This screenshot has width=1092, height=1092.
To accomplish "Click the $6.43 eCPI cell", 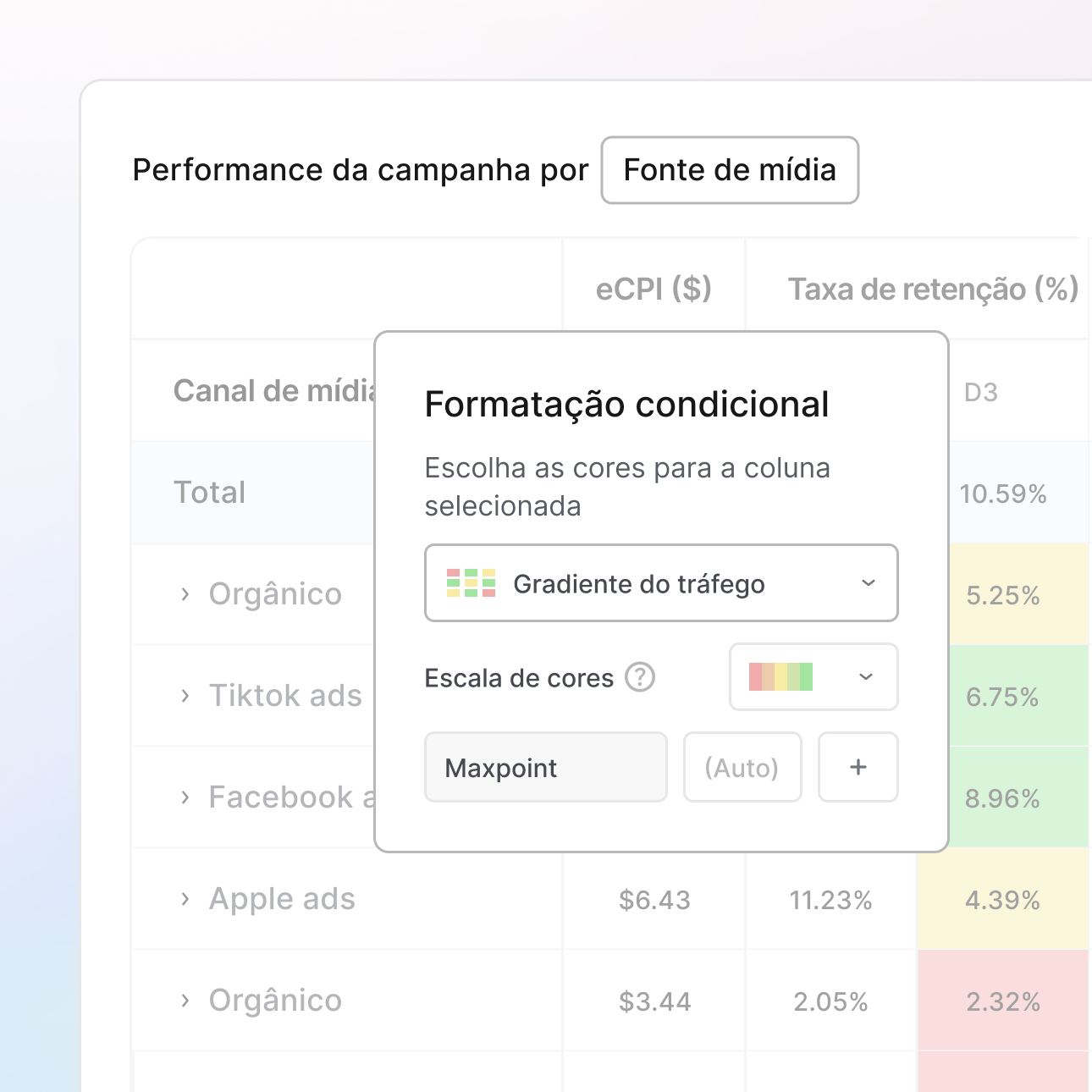I will 654,900.
